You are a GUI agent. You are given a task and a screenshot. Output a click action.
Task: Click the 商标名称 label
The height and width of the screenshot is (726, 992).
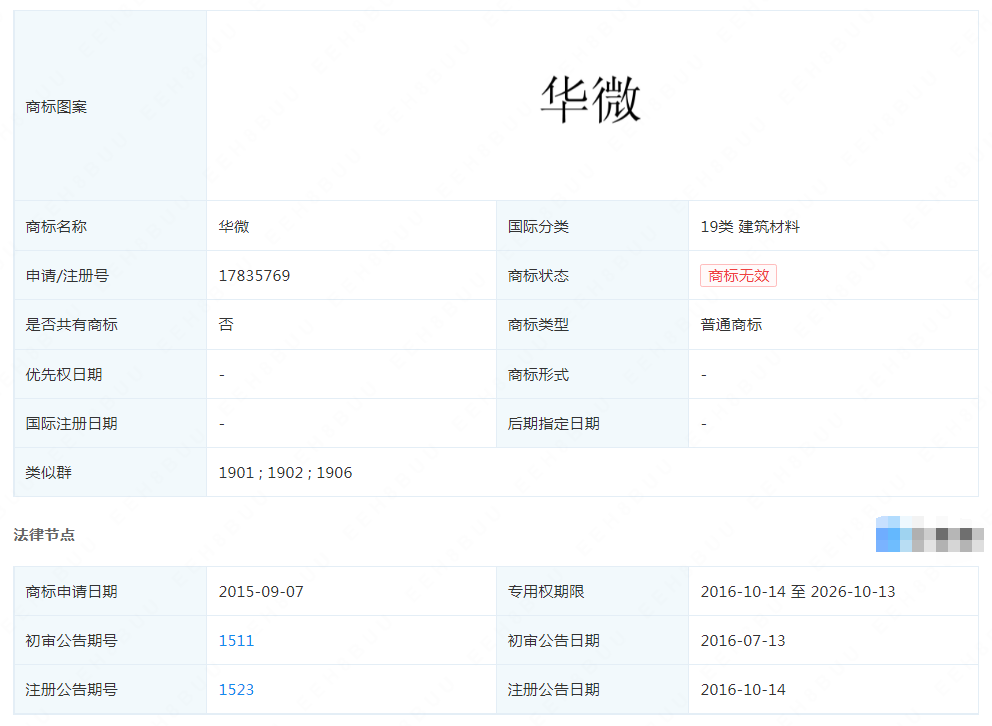tap(56, 226)
